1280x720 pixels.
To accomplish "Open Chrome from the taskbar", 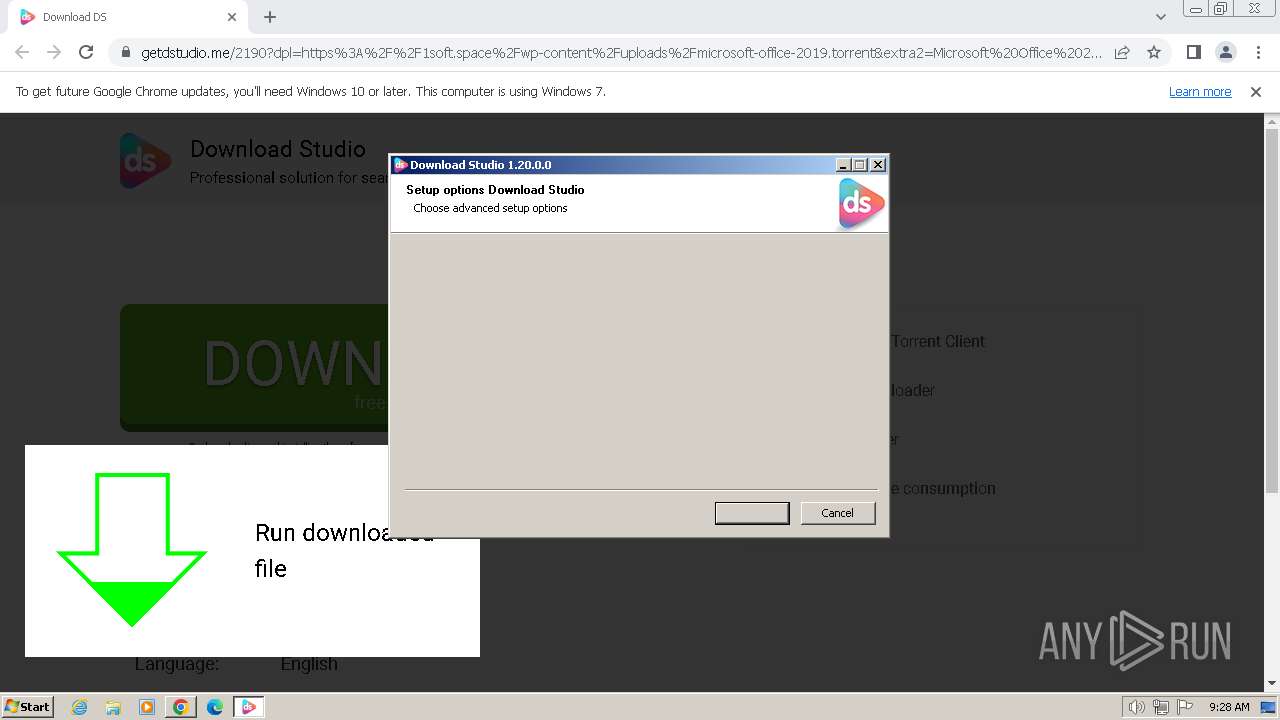I will pyautogui.click(x=181, y=707).
